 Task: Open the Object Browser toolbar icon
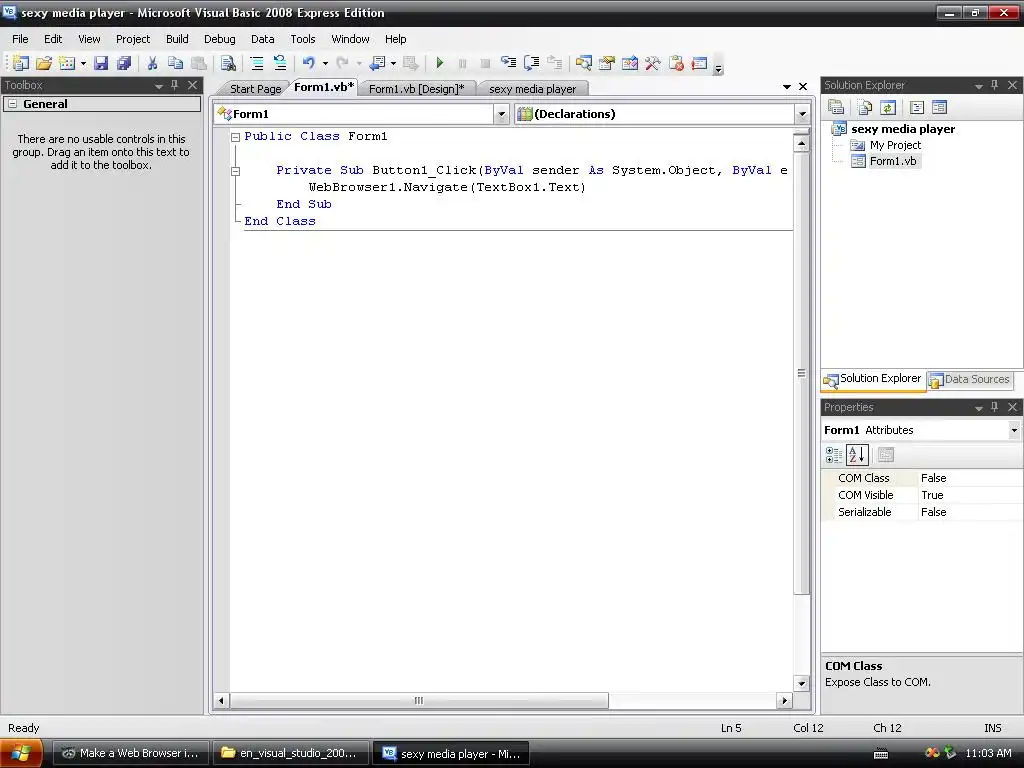[630, 63]
